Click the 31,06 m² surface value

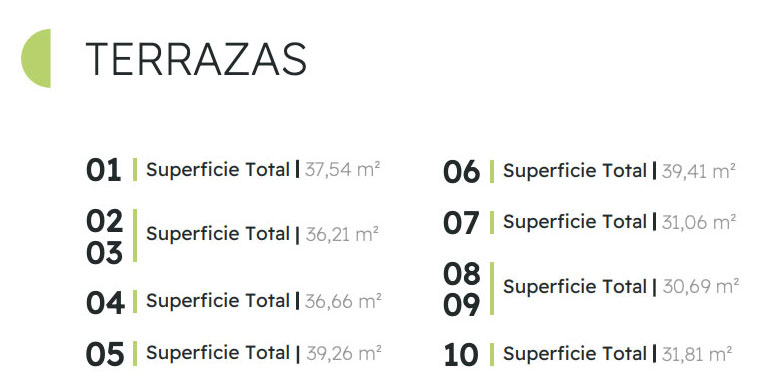tap(699, 222)
